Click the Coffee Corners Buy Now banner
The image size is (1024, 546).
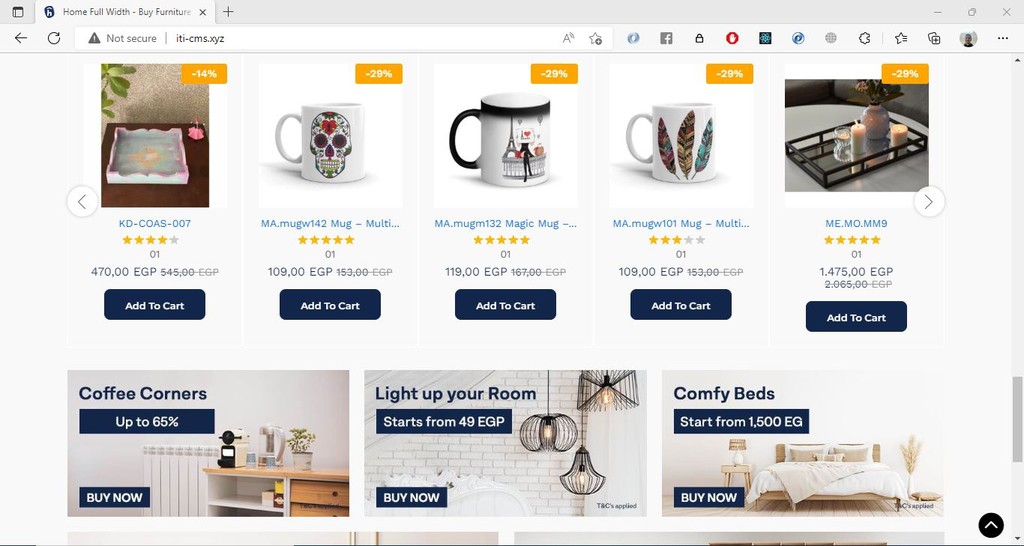tap(208, 443)
